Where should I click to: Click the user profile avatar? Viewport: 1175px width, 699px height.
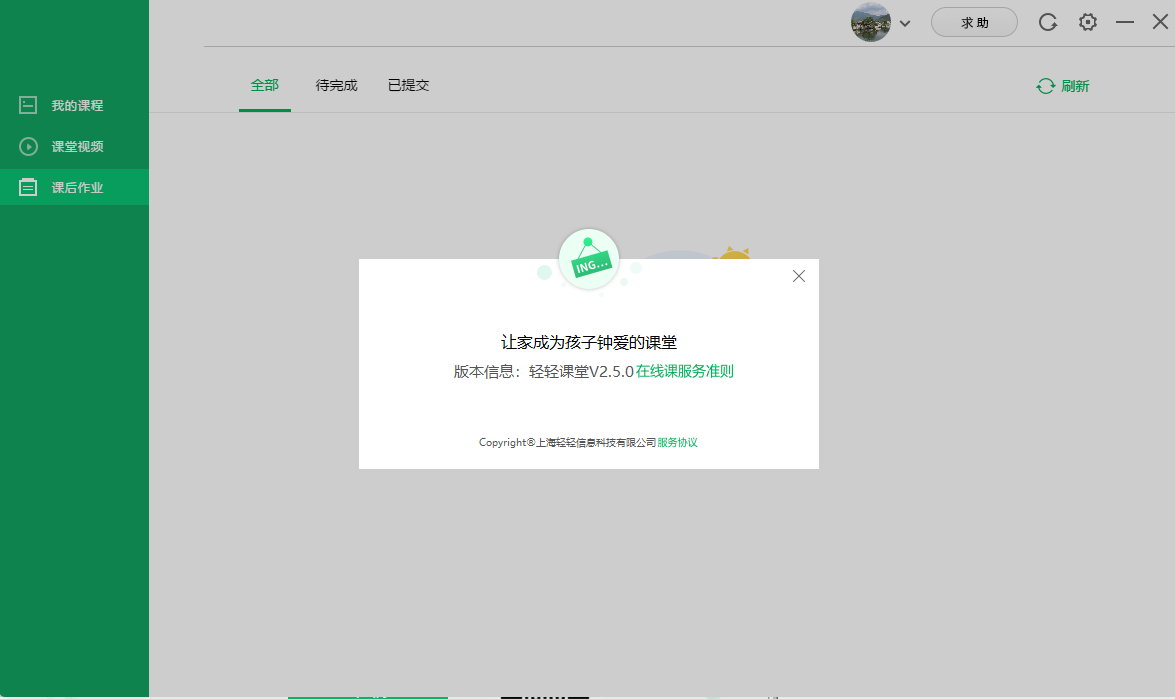tap(869, 21)
